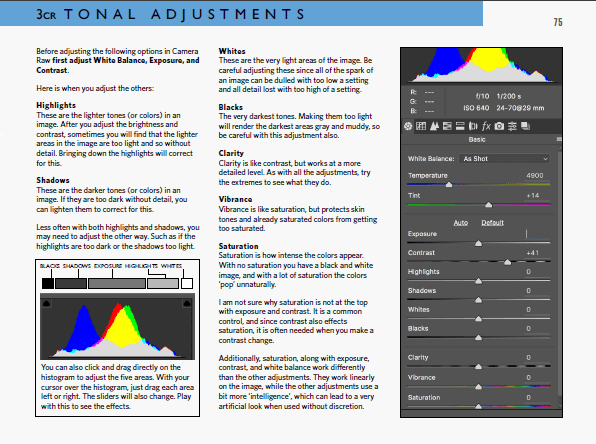Open the Snapshots panel icon tab
The width and height of the screenshot is (596, 444).
pyautogui.click(x=525, y=126)
